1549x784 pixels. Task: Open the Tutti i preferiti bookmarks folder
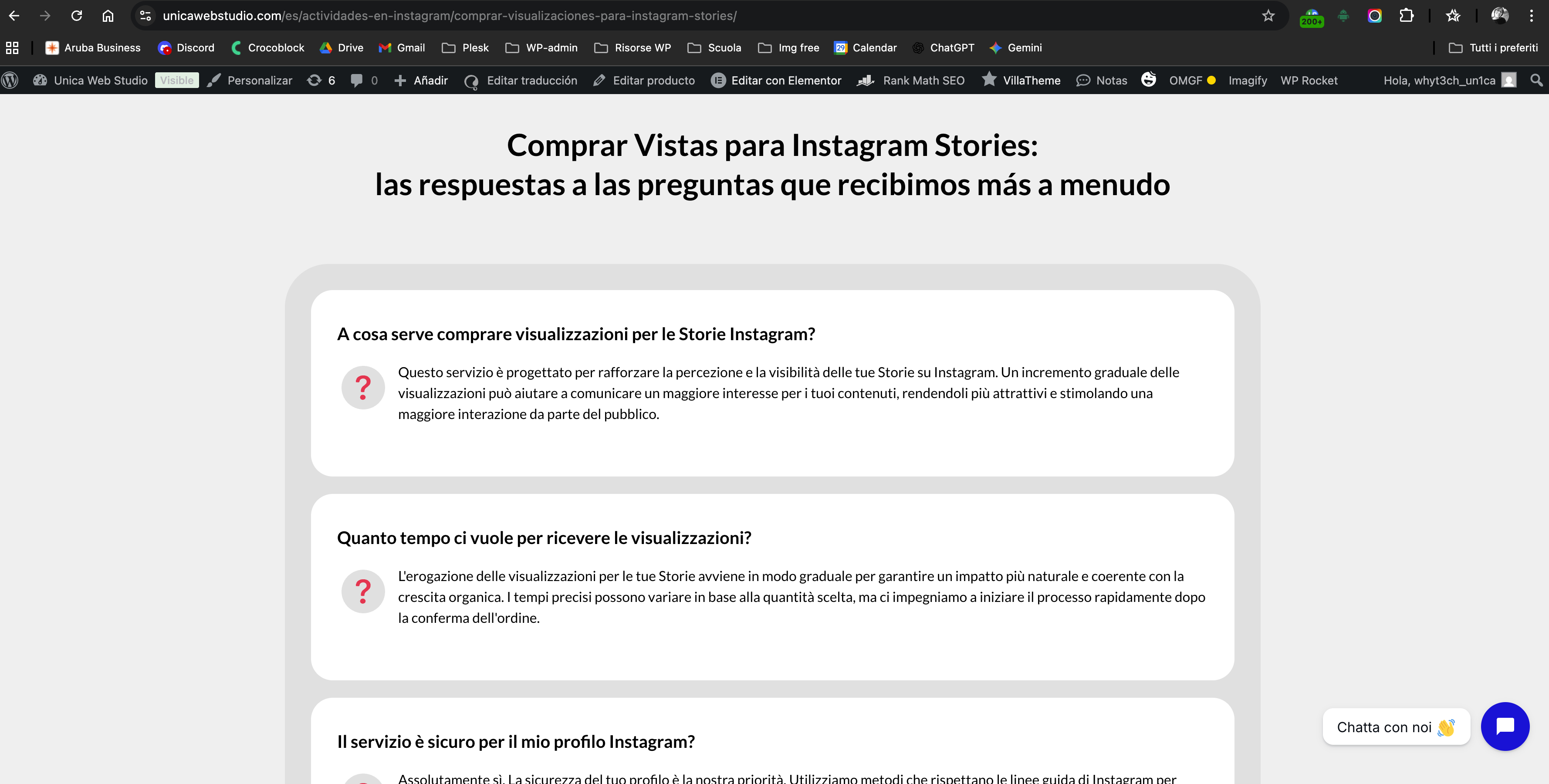(1493, 47)
